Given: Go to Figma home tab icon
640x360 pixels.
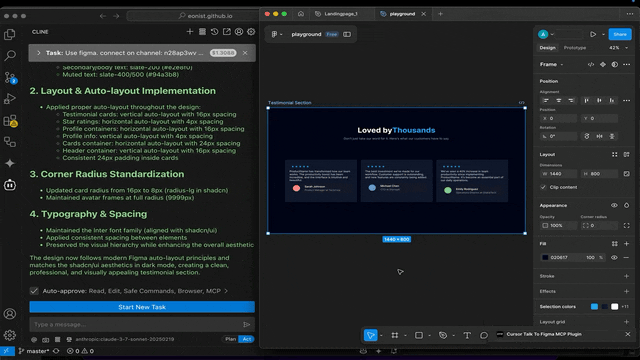Looking at the screenshot, I should pyautogui.click(x=301, y=14).
